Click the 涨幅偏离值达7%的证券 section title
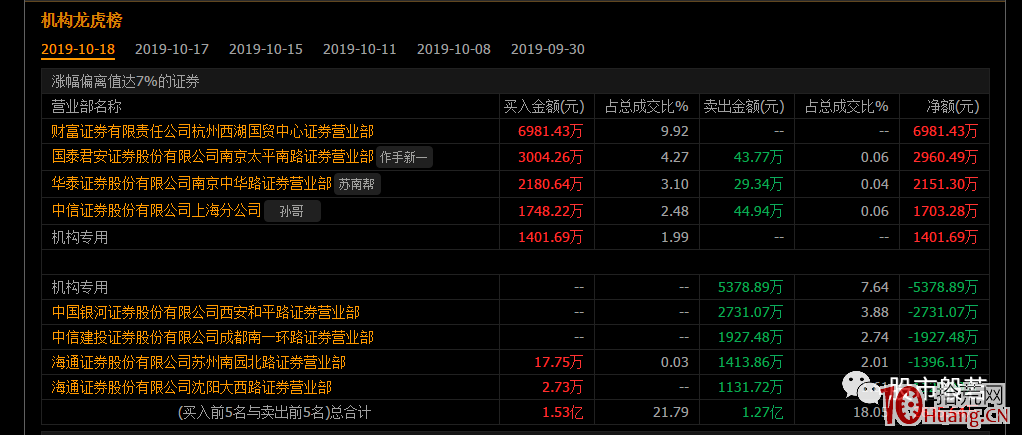 pyautogui.click(x=125, y=82)
